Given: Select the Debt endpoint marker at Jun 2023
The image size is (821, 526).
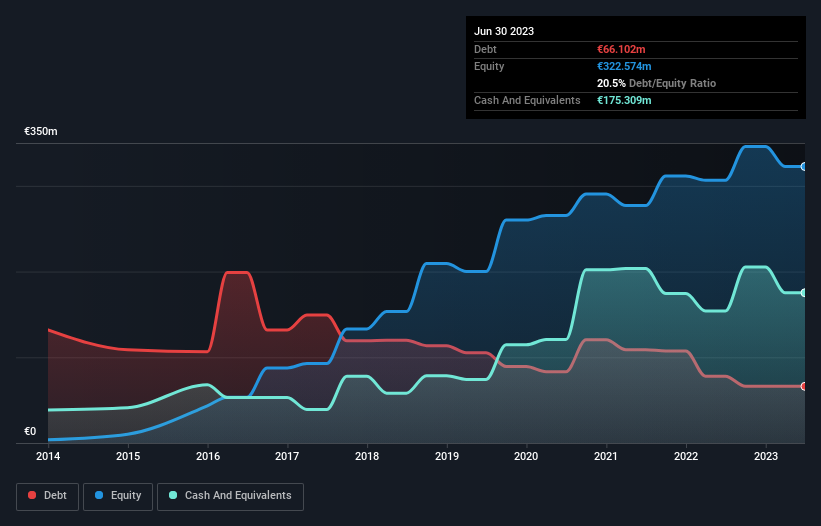Looking at the screenshot, I should pos(804,386).
